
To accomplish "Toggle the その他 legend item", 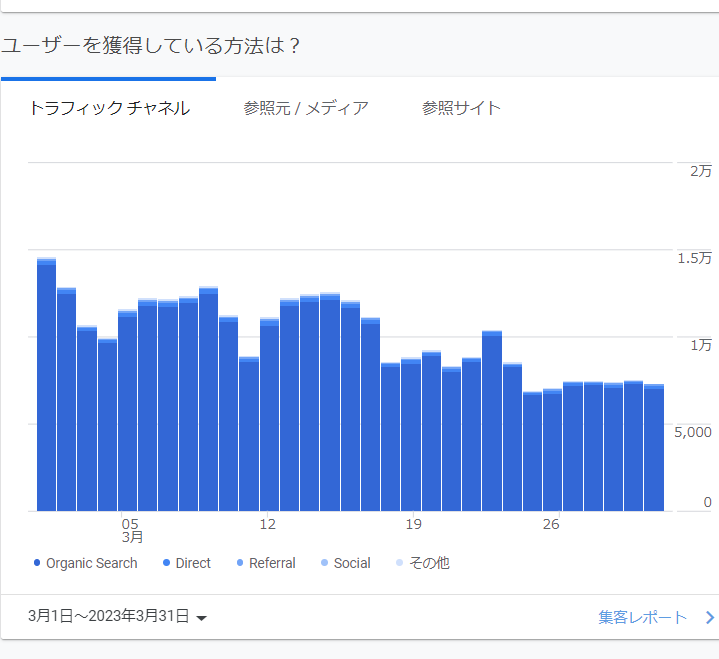I will (x=423, y=563).
